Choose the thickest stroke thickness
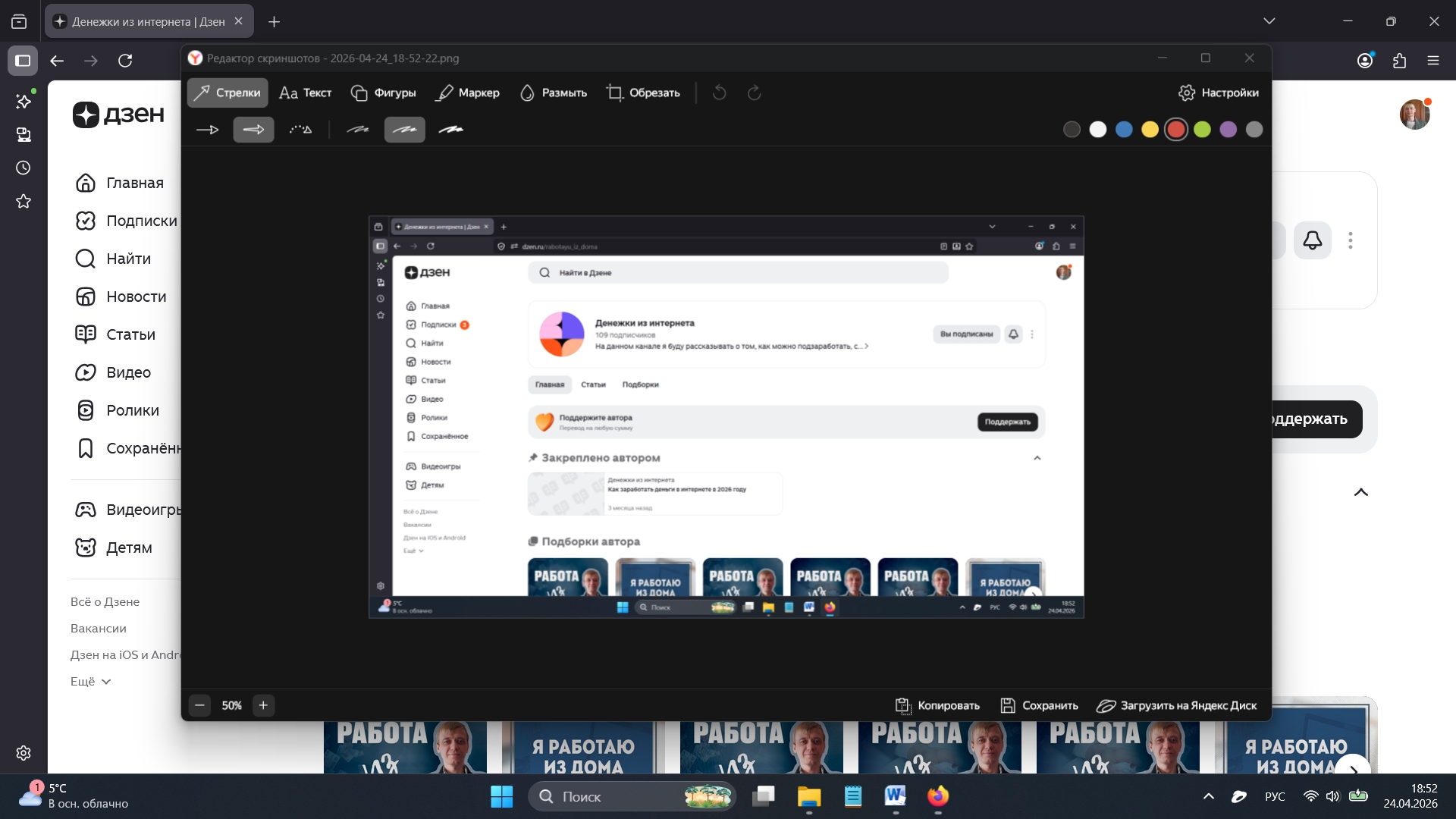Image resolution: width=1456 pixels, height=819 pixels. (x=451, y=130)
